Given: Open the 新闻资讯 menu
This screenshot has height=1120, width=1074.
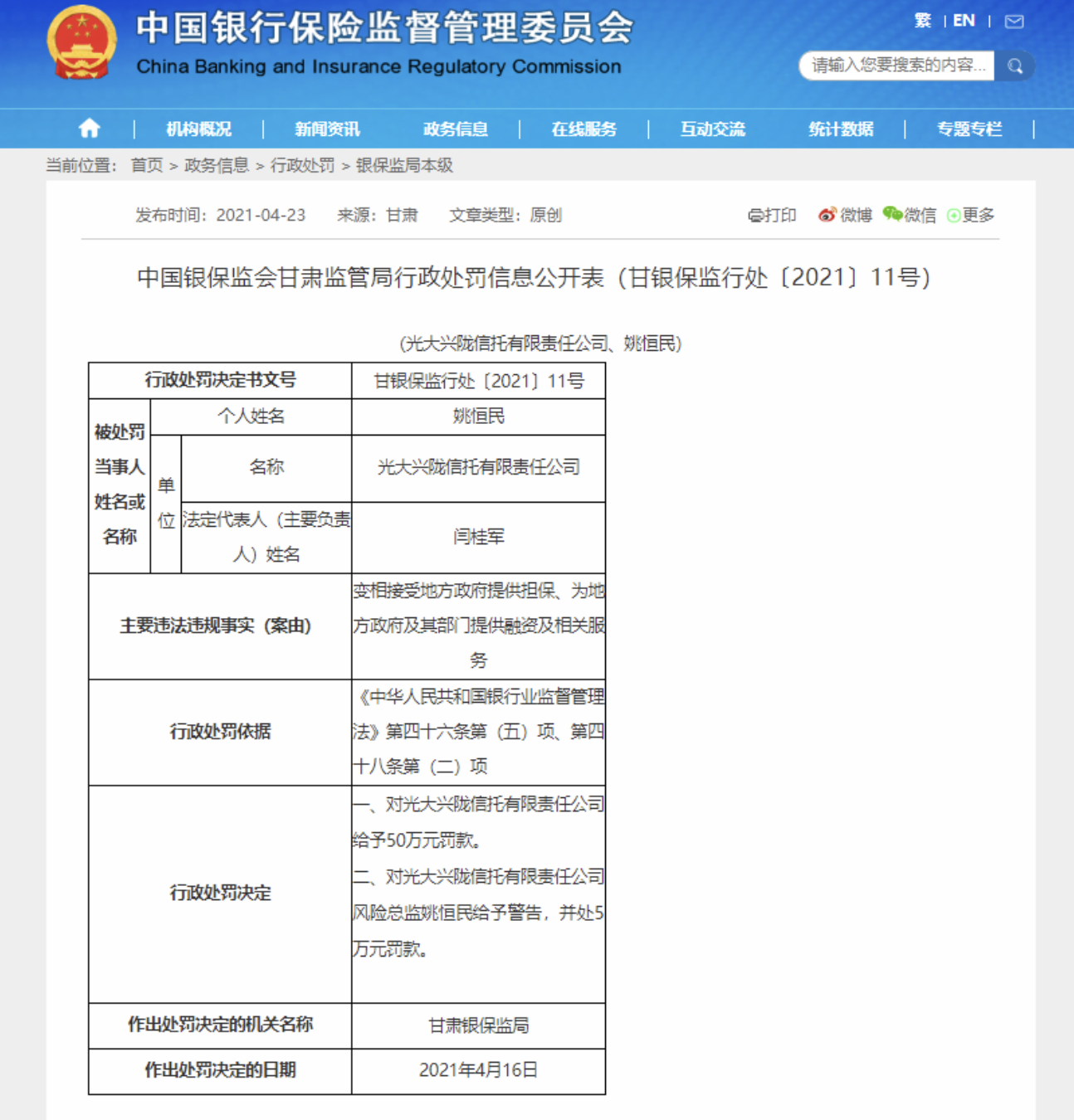Looking at the screenshot, I should [x=327, y=129].
